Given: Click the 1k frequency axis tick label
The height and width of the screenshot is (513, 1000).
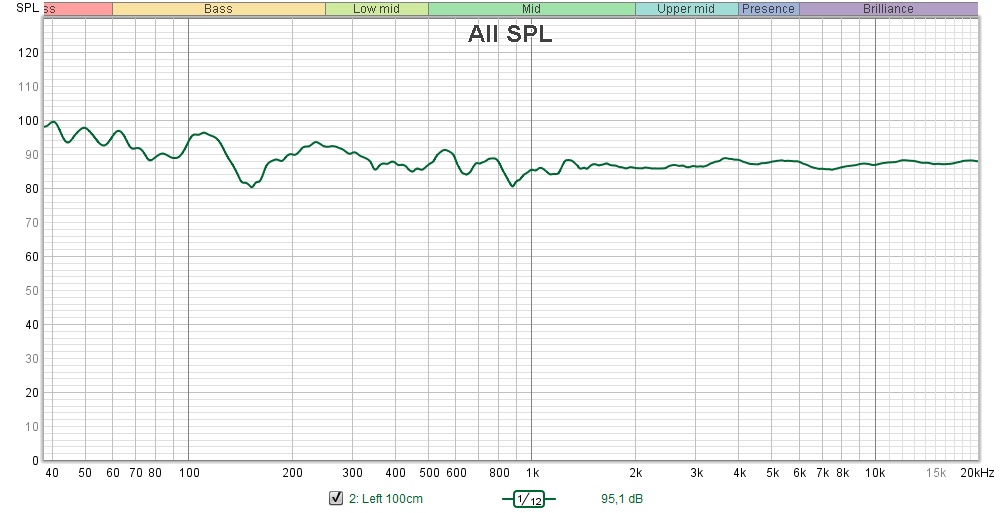Looking at the screenshot, I should [532, 473].
